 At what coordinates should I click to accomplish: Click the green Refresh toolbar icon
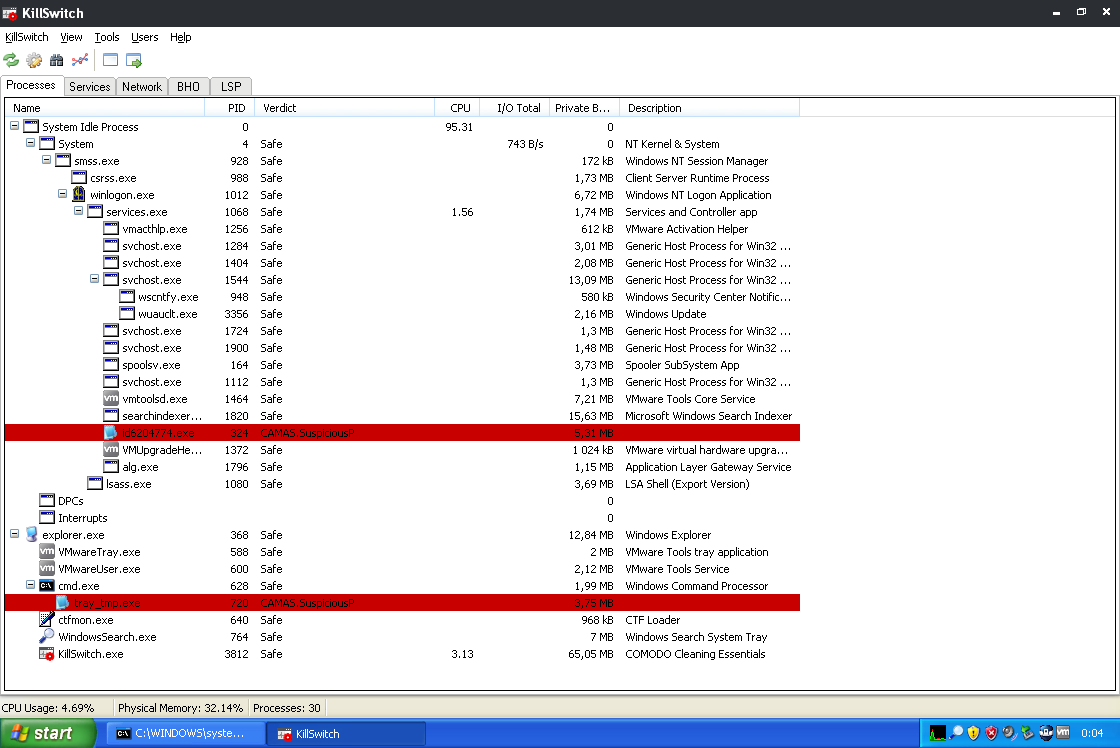pyautogui.click(x=11, y=60)
